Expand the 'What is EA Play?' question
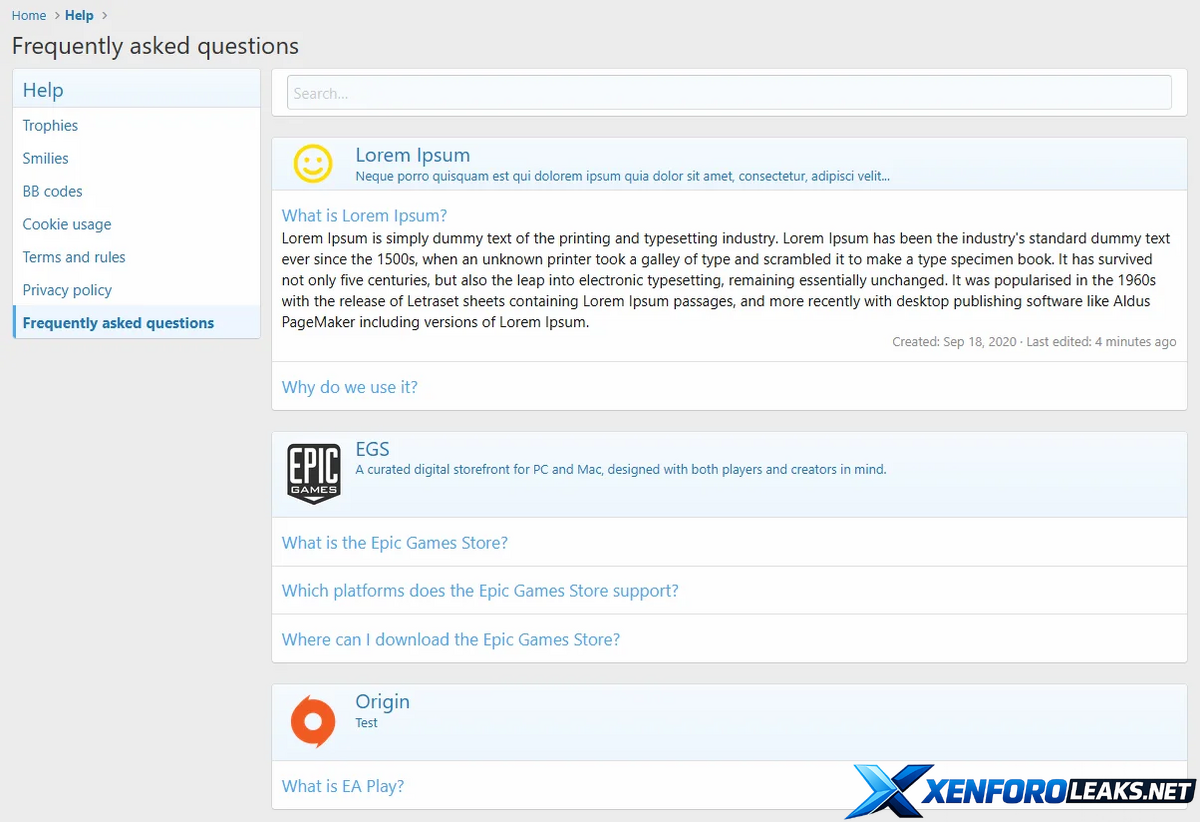The height and width of the screenshot is (822, 1200). click(x=343, y=786)
